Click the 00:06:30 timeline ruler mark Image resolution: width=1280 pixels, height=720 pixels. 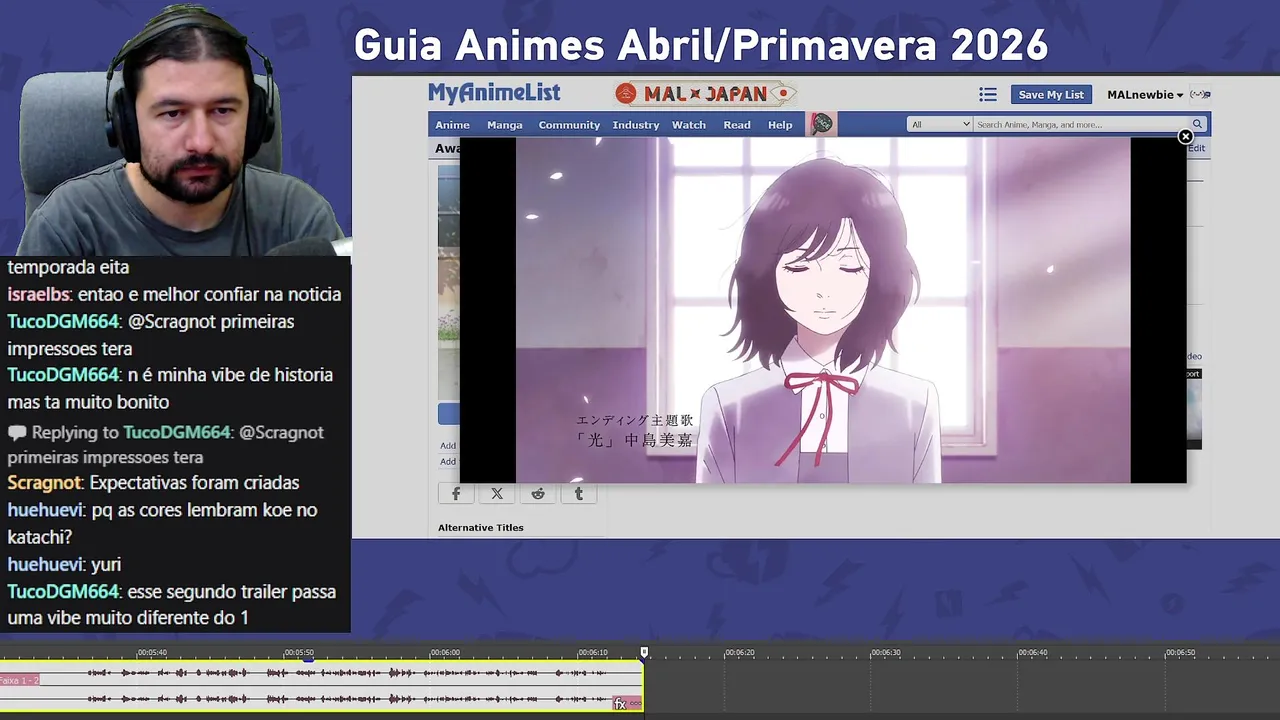point(885,652)
